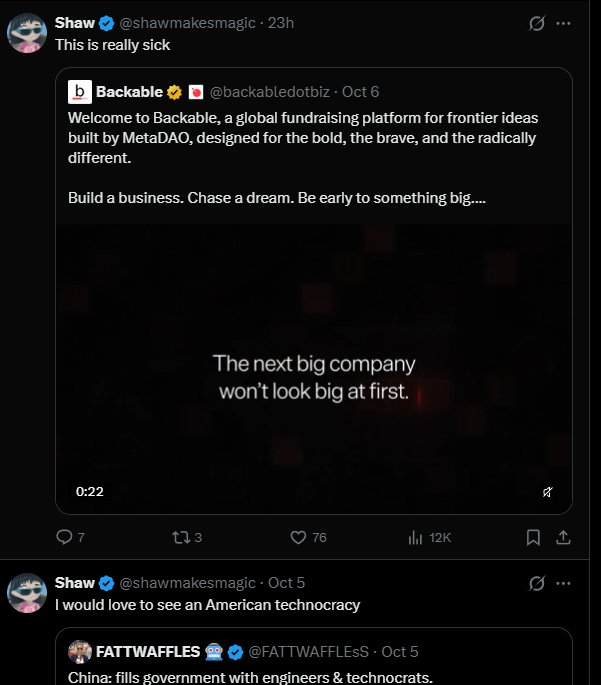Play the Backable video preview
This screenshot has width=601, height=685.
point(314,369)
